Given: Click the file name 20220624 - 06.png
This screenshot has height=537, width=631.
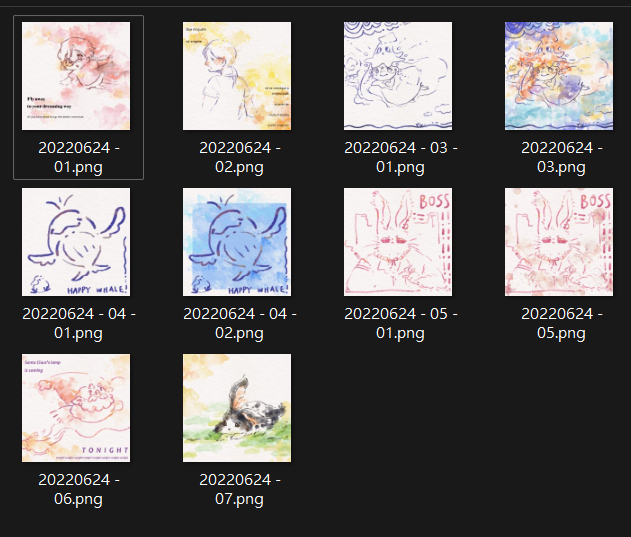Looking at the screenshot, I should point(79,489).
